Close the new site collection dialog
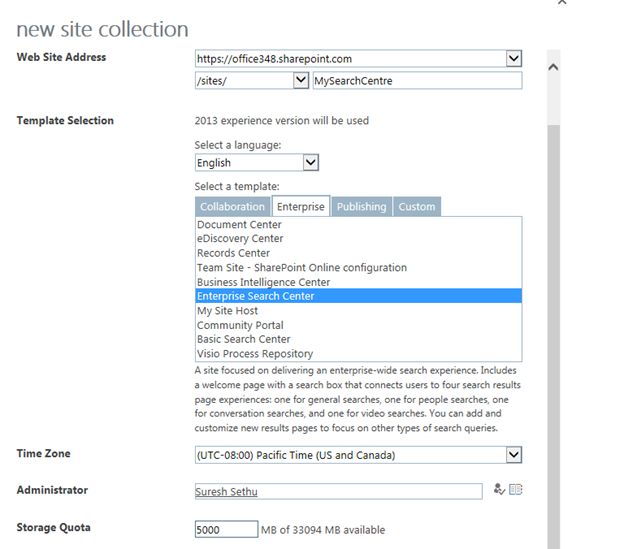The height and width of the screenshot is (549, 624). (562, 2)
